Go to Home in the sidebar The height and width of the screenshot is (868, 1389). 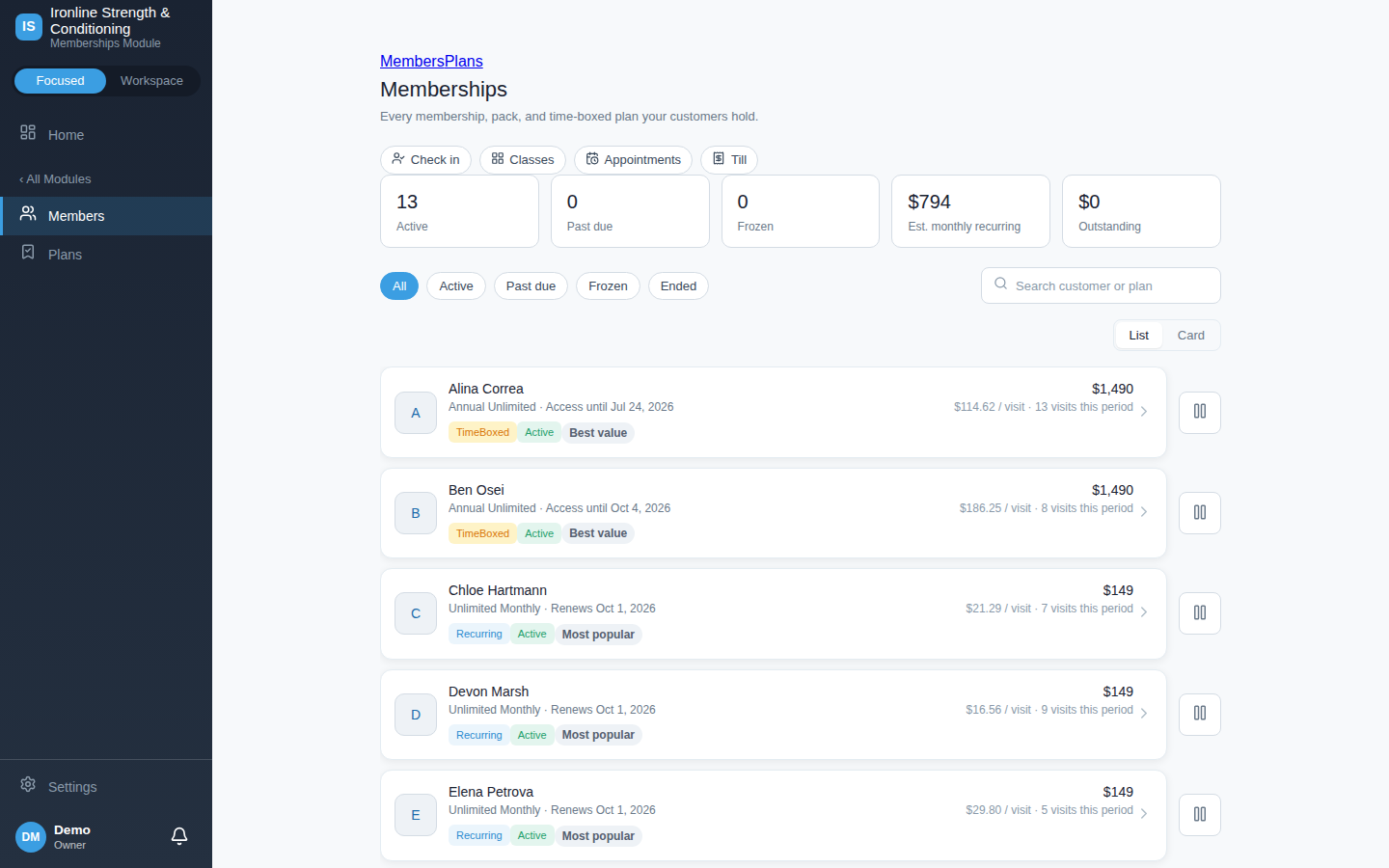(106, 134)
